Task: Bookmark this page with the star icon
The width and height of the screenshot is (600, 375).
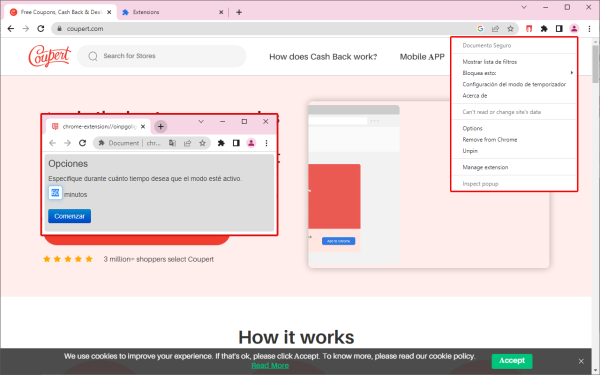Action: pos(510,29)
